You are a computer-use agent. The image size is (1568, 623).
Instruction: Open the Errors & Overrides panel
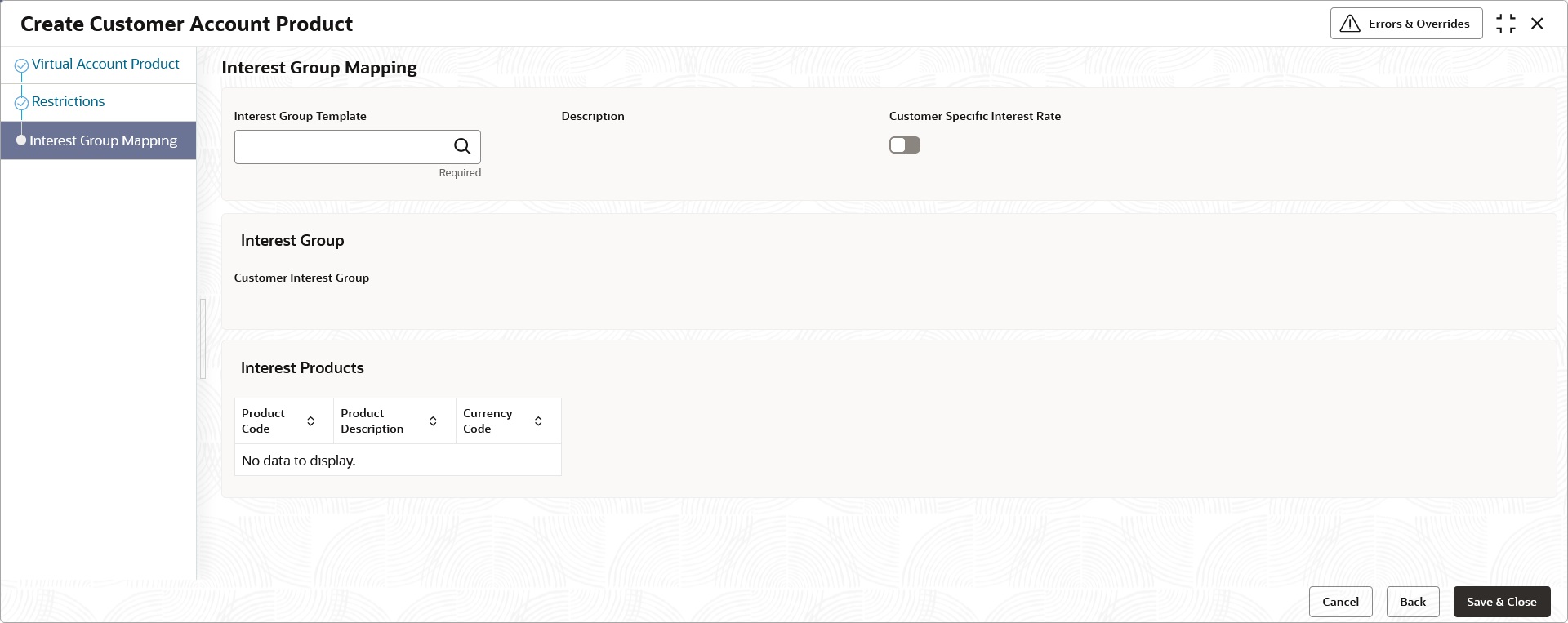(1406, 24)
